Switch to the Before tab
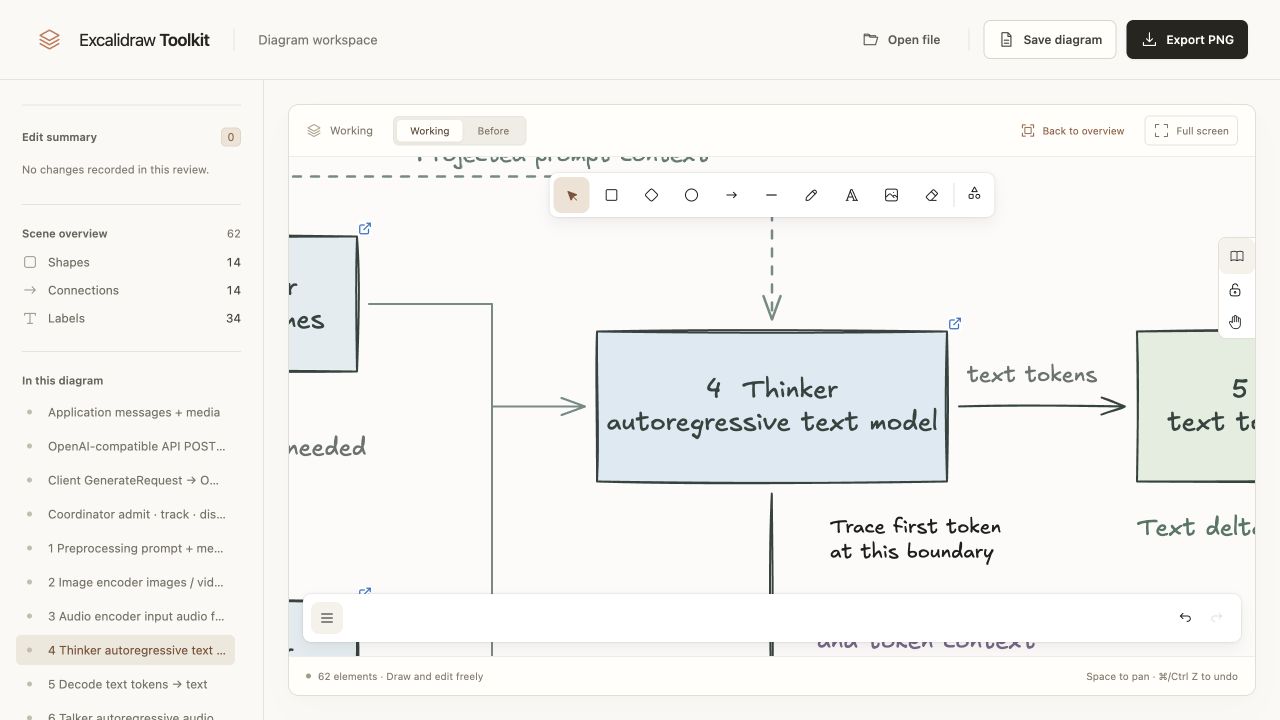This screenshot has width=1280, height=720. (x=493, y=131)
